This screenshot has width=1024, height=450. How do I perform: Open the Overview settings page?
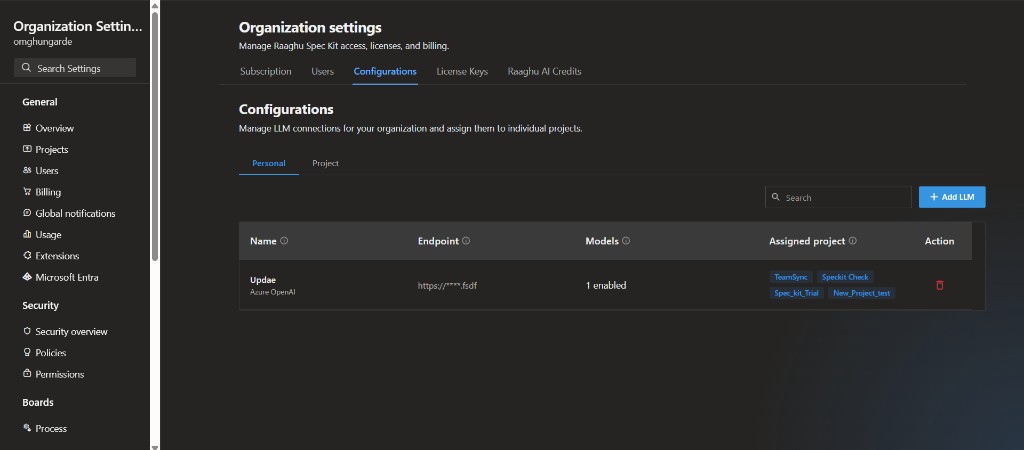55,128
